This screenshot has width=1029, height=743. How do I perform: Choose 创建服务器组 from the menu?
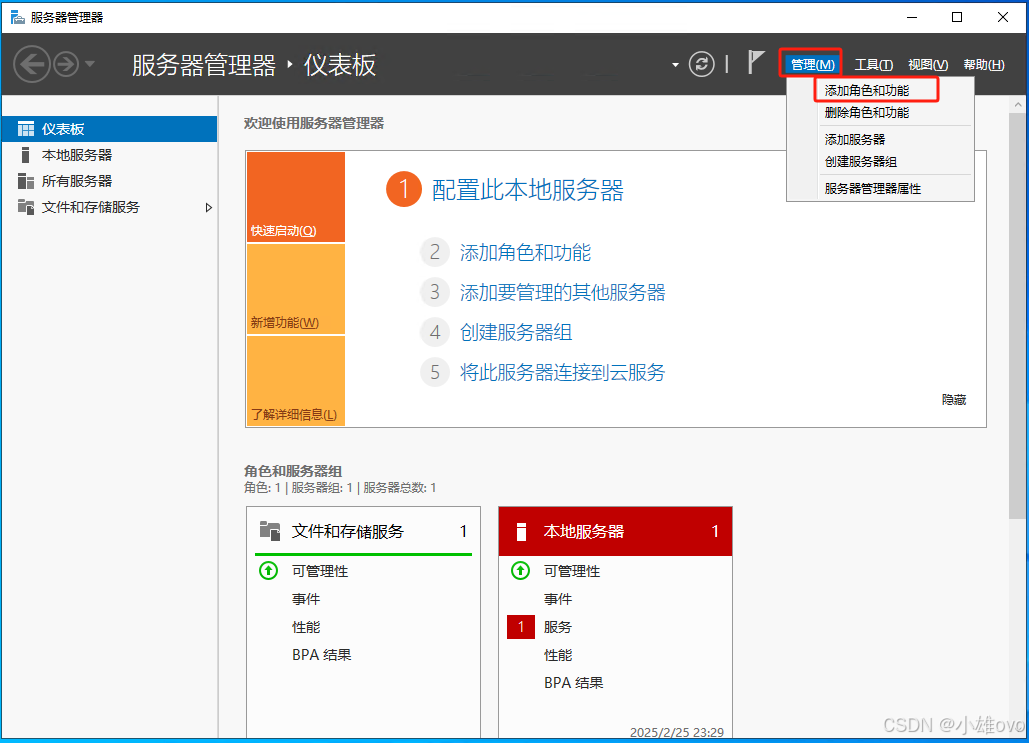(x=860, y=161)
